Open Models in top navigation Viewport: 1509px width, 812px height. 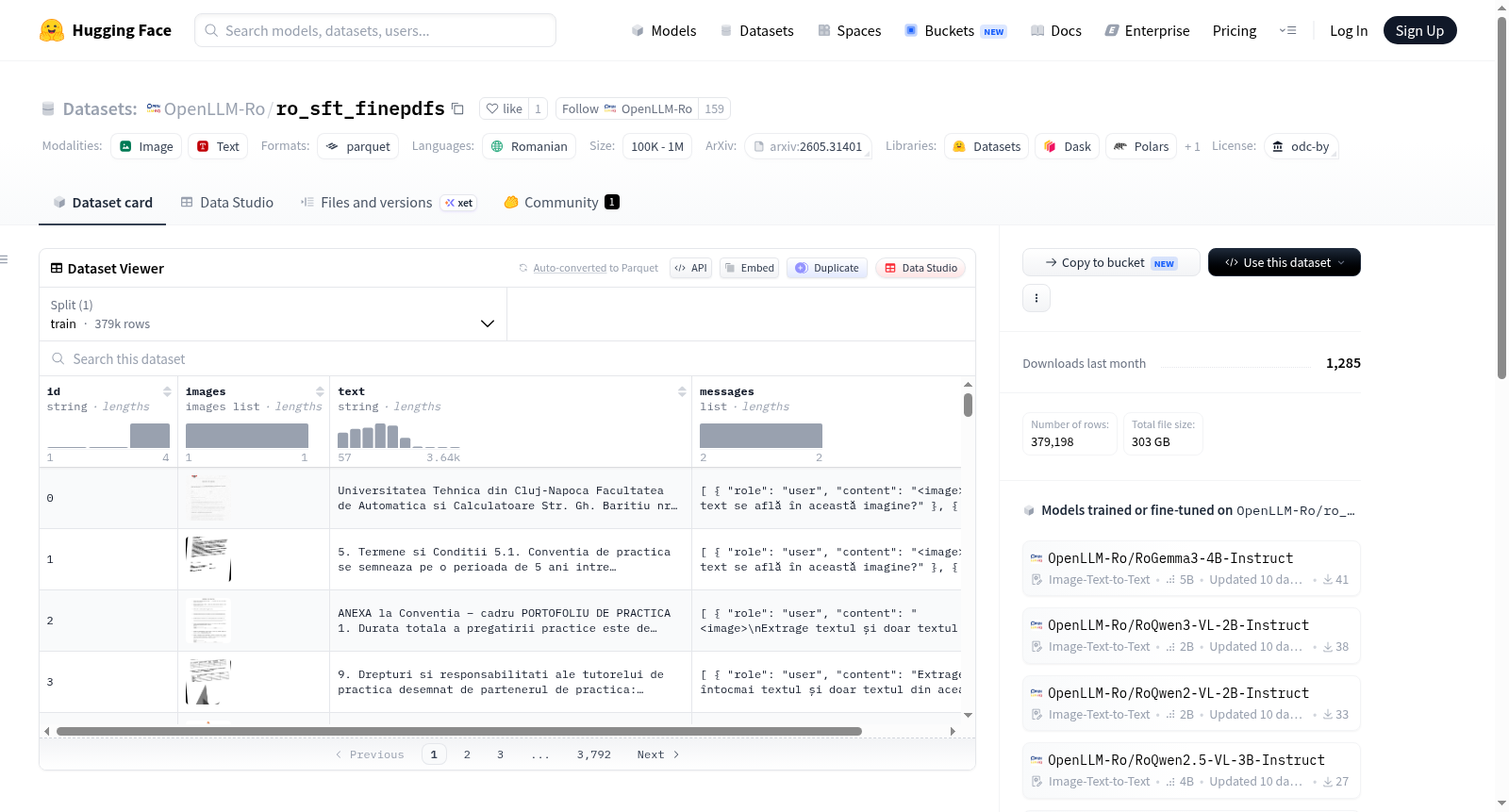point(664,30)
